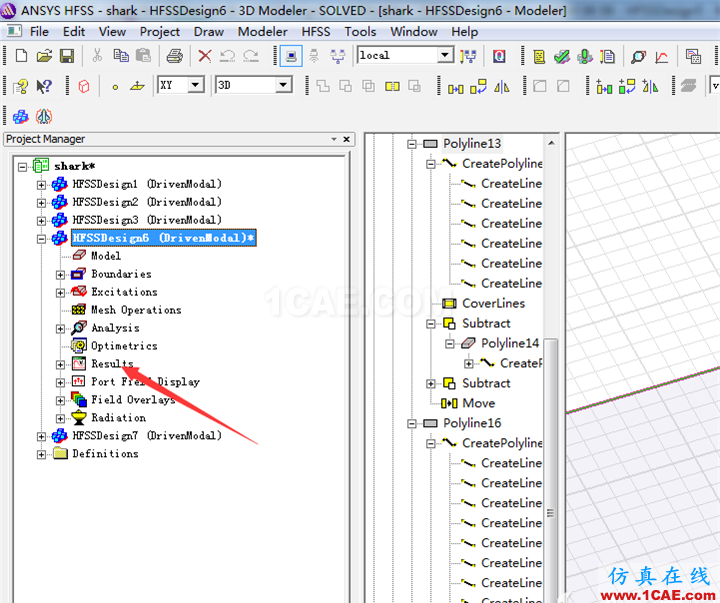Expand the Excitations node
720x603 pixels.
(x=60, y=293)
